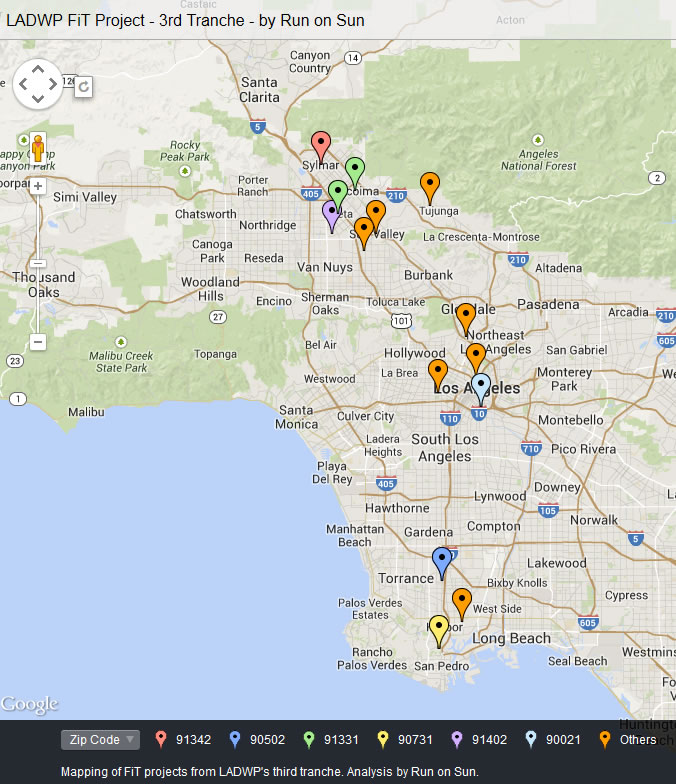Click the Simi Valley map label
The height and width of the screenshot is (784, 676).
point(85,197)
